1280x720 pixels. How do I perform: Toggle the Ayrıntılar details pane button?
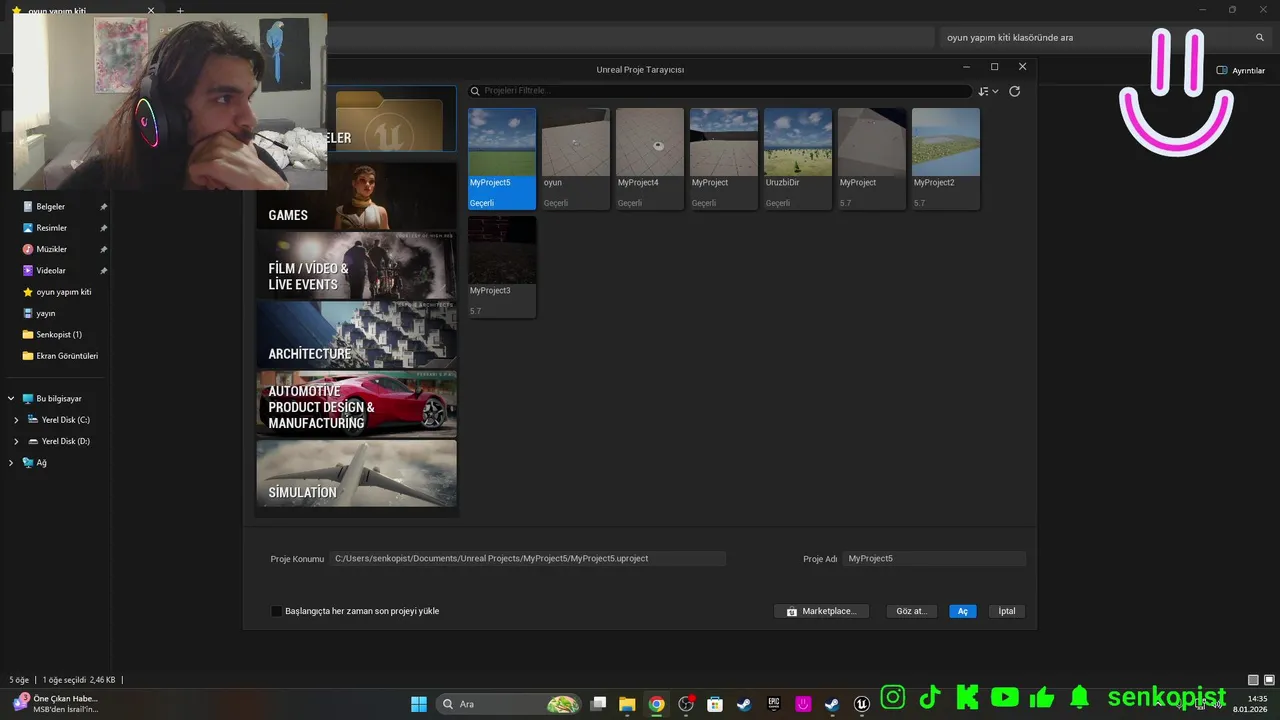click(1241, 70)
